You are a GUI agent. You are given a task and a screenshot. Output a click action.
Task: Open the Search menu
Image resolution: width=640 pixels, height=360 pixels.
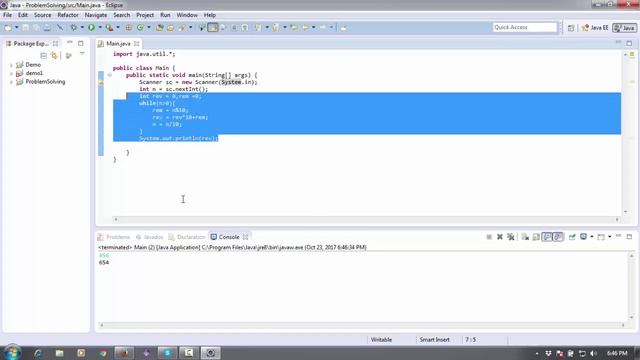coord(122,15)
